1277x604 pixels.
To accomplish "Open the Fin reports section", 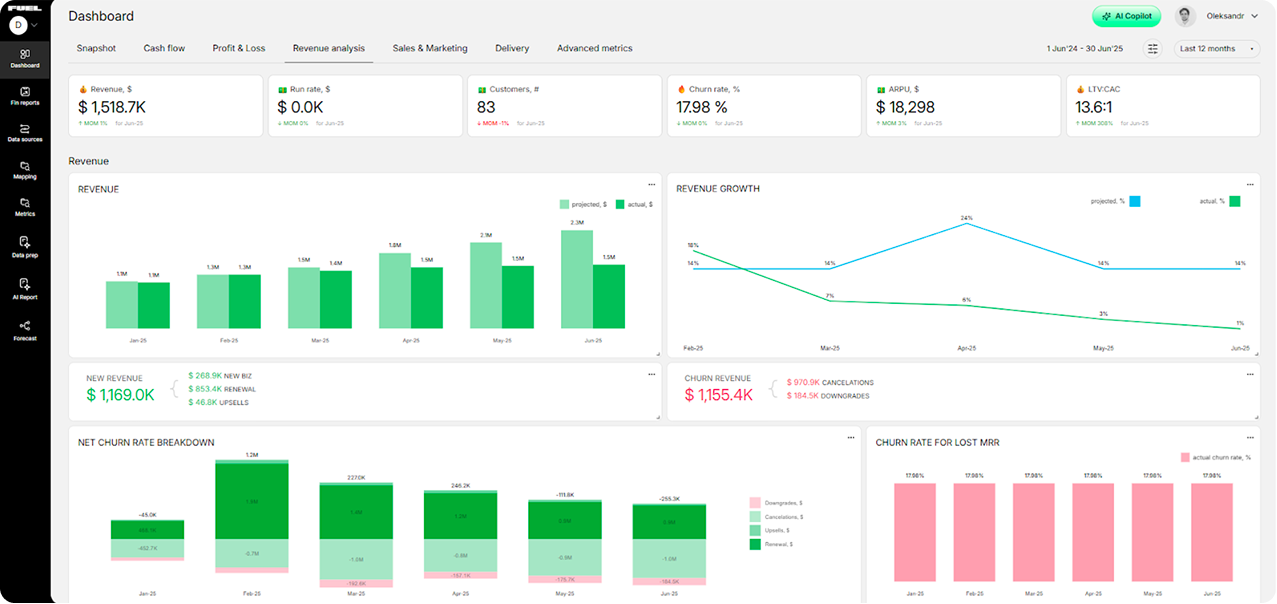I will 24,97.
